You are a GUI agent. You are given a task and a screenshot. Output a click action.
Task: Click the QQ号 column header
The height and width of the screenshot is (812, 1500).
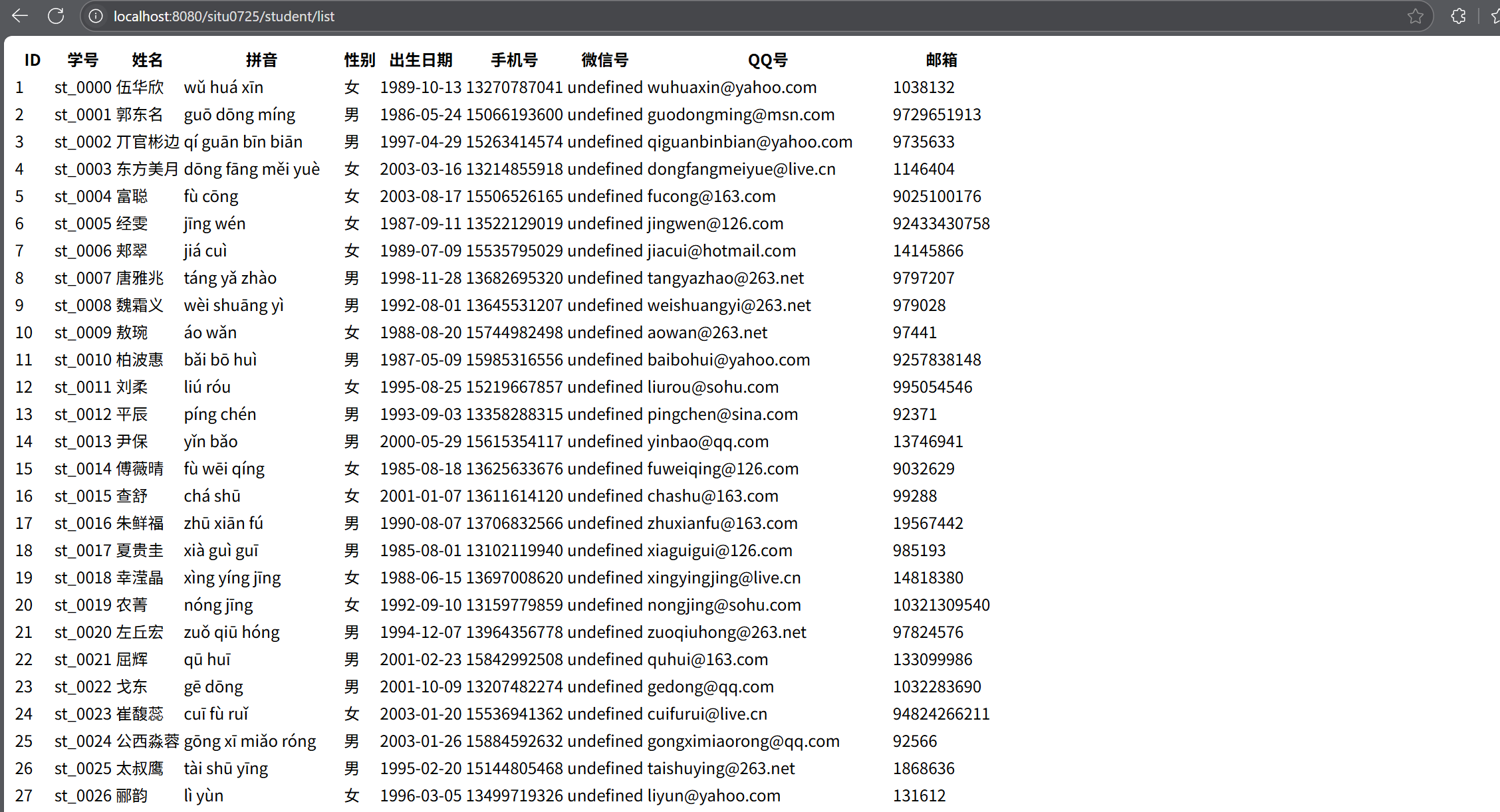[767, 60]
